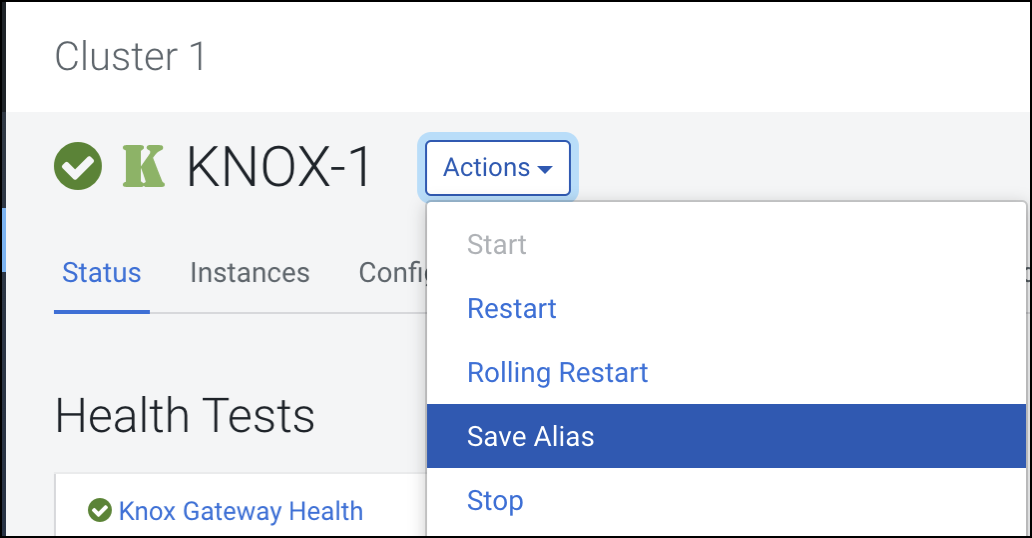Go to the partially hidden Configuration tab
This screenshot has height=538, width=1032.
[x=391, y=272]
